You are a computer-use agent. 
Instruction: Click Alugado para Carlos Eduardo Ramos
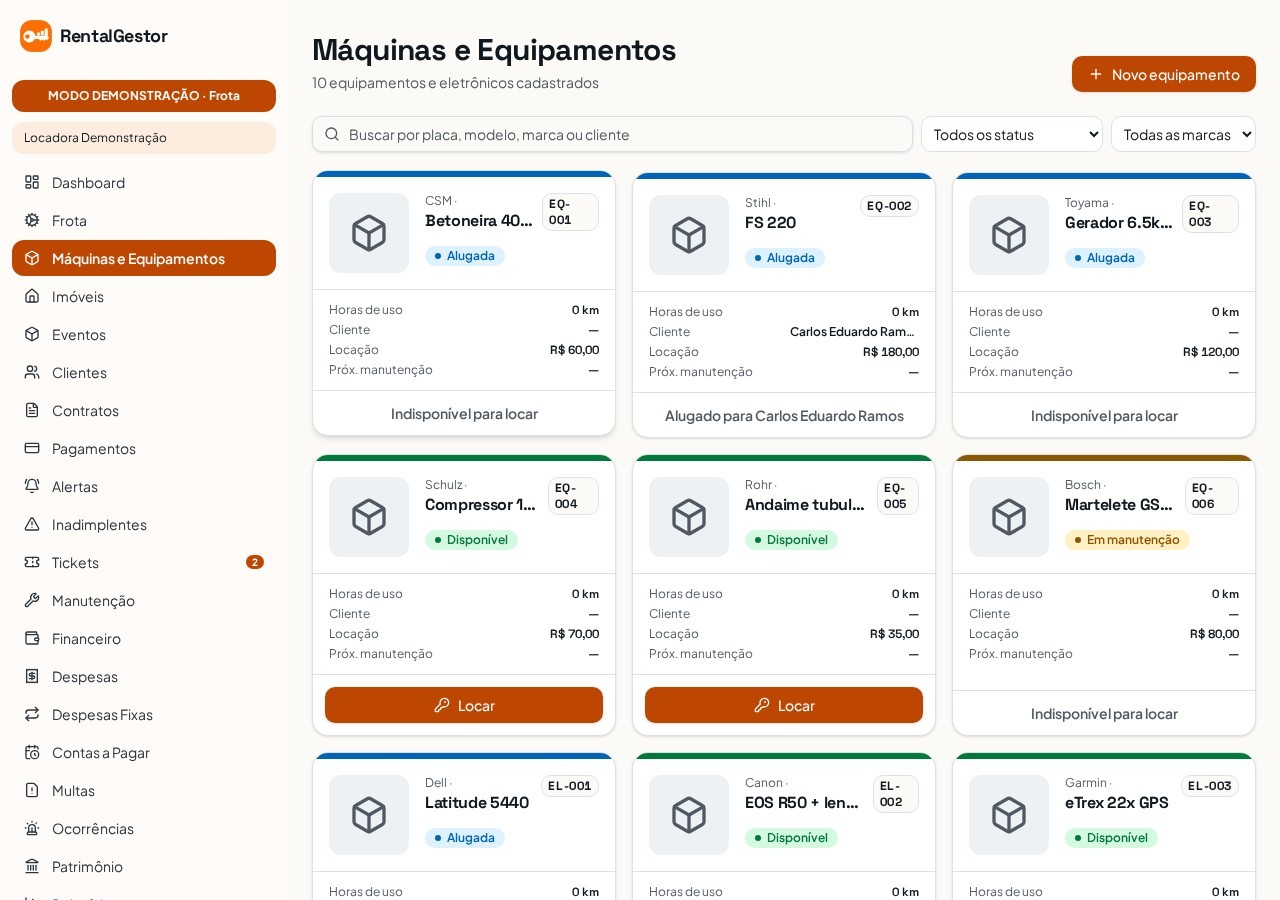[x=784, y=415]
